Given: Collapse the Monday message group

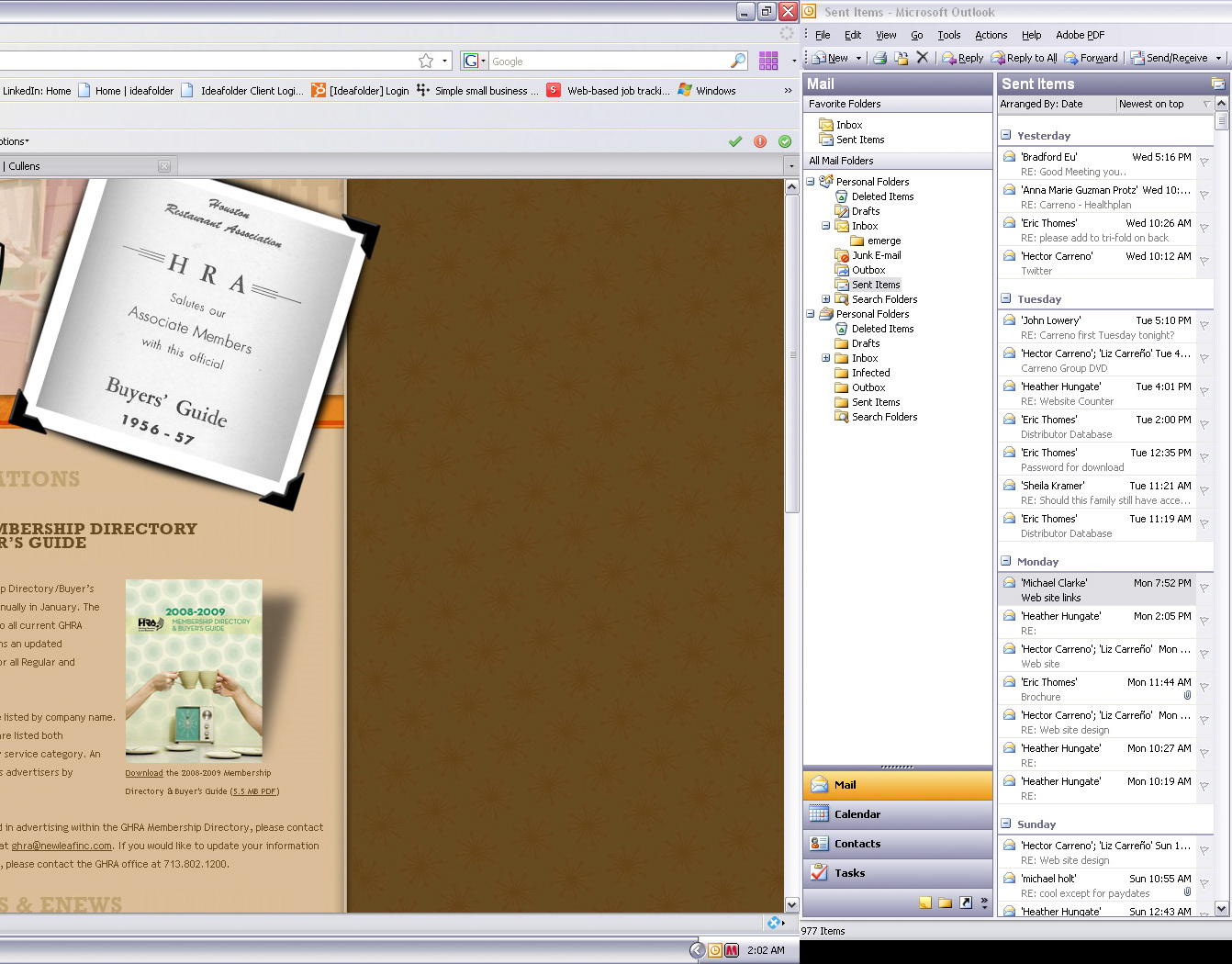Looking at the screenshot, I should click(1006, 561).
